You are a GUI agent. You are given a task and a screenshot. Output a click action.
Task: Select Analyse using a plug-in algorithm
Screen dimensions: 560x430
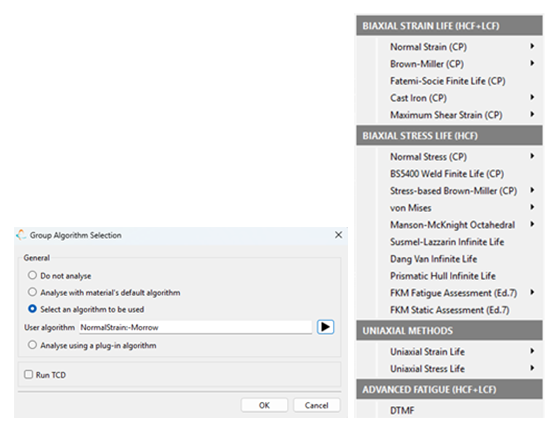tap(32, 345)
